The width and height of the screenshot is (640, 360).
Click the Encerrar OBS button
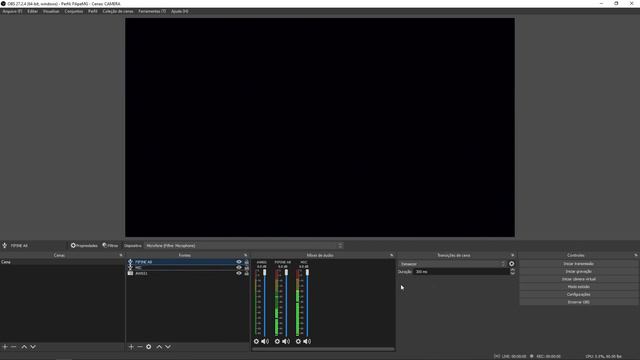coord(578,302)
